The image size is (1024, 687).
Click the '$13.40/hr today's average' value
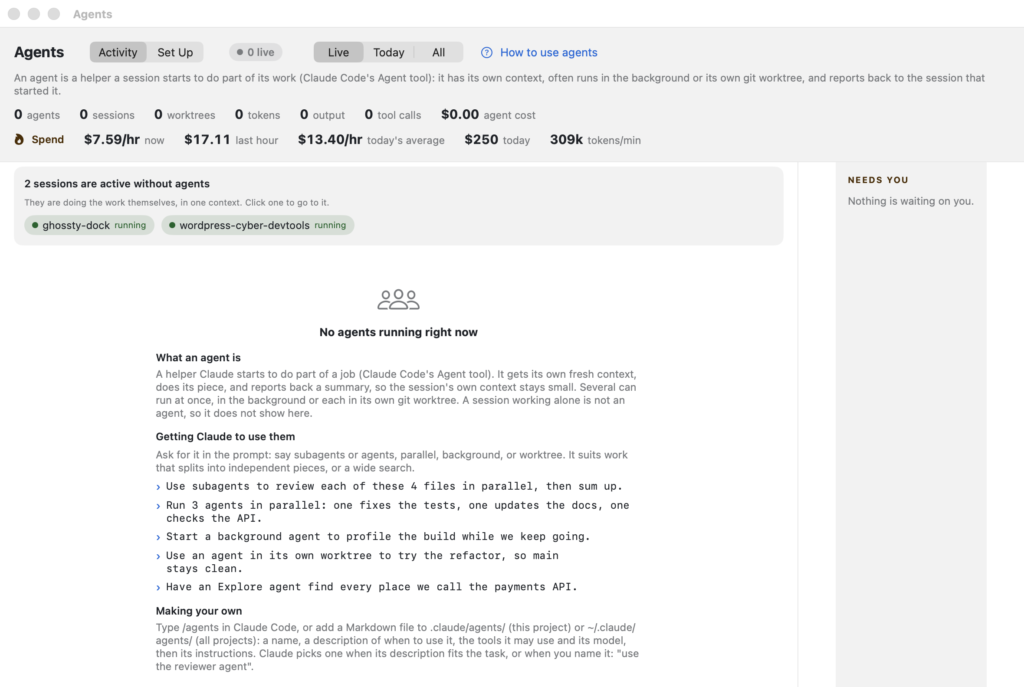pyautogui.click(x=371, y=140)
